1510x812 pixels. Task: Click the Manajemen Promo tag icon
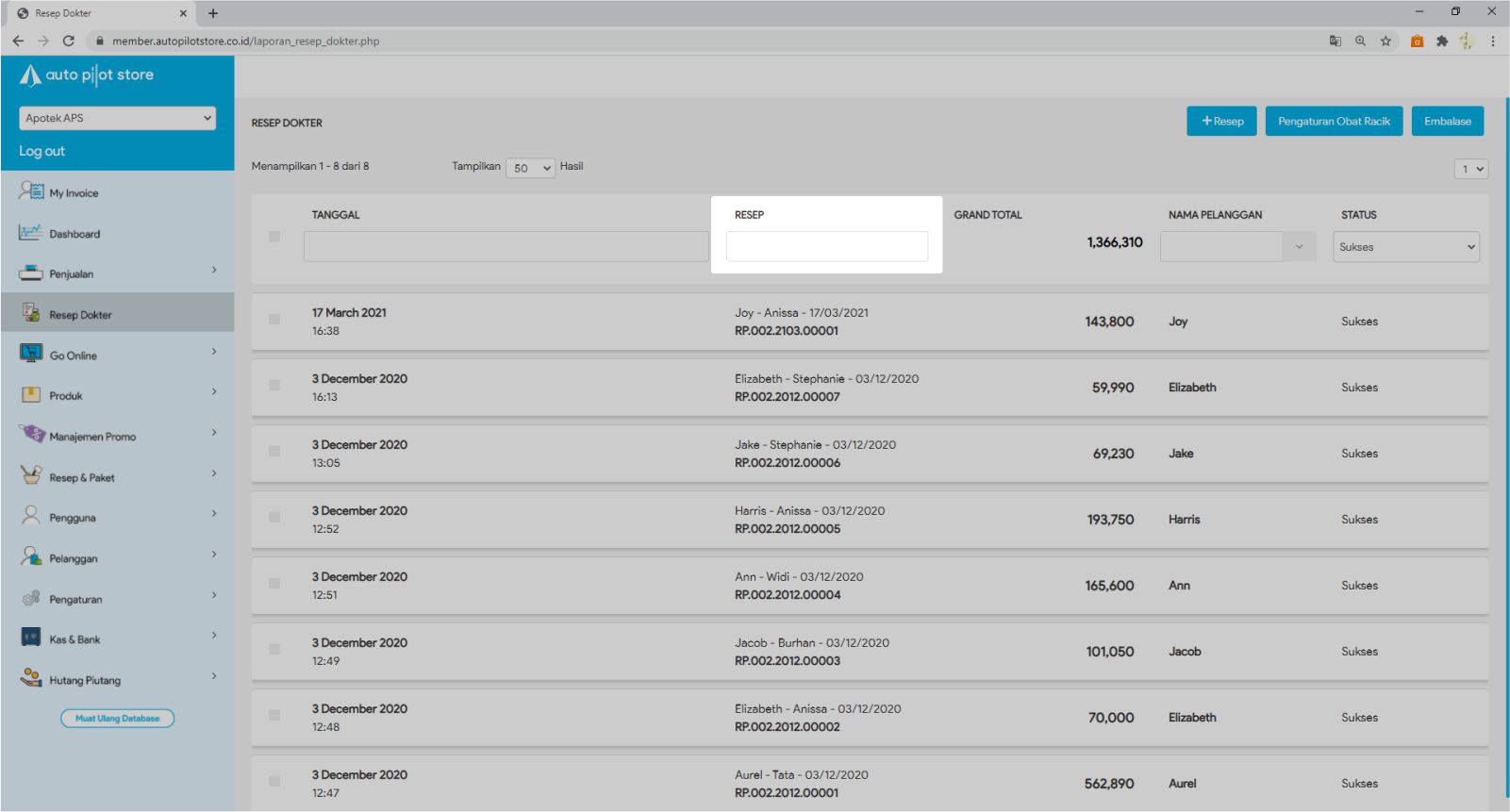[x=32, y=435]
